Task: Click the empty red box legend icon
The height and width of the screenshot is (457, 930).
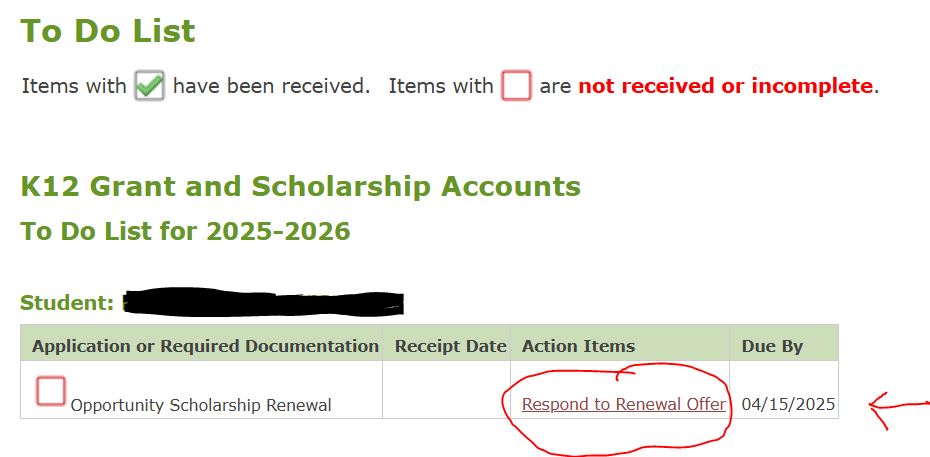Action: [x=516, y=87]
